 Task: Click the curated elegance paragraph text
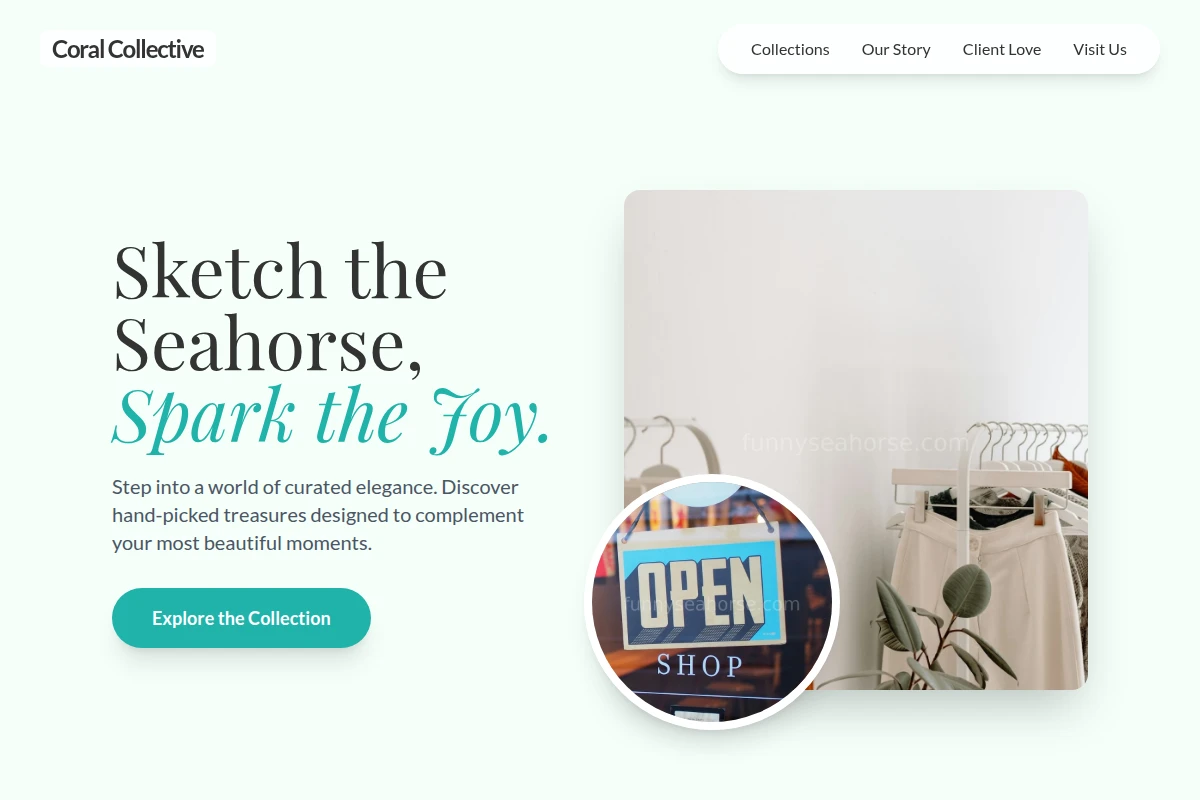[x=318, y=515]
